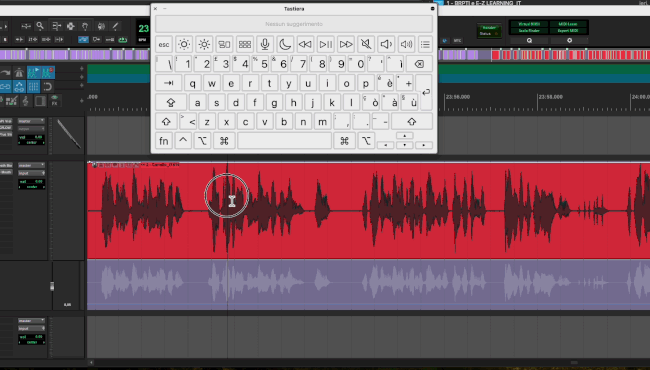This screenshot has width=650, height=370.
Task: Toggle the right shift key on keyboard
Action: pos(412,122)
